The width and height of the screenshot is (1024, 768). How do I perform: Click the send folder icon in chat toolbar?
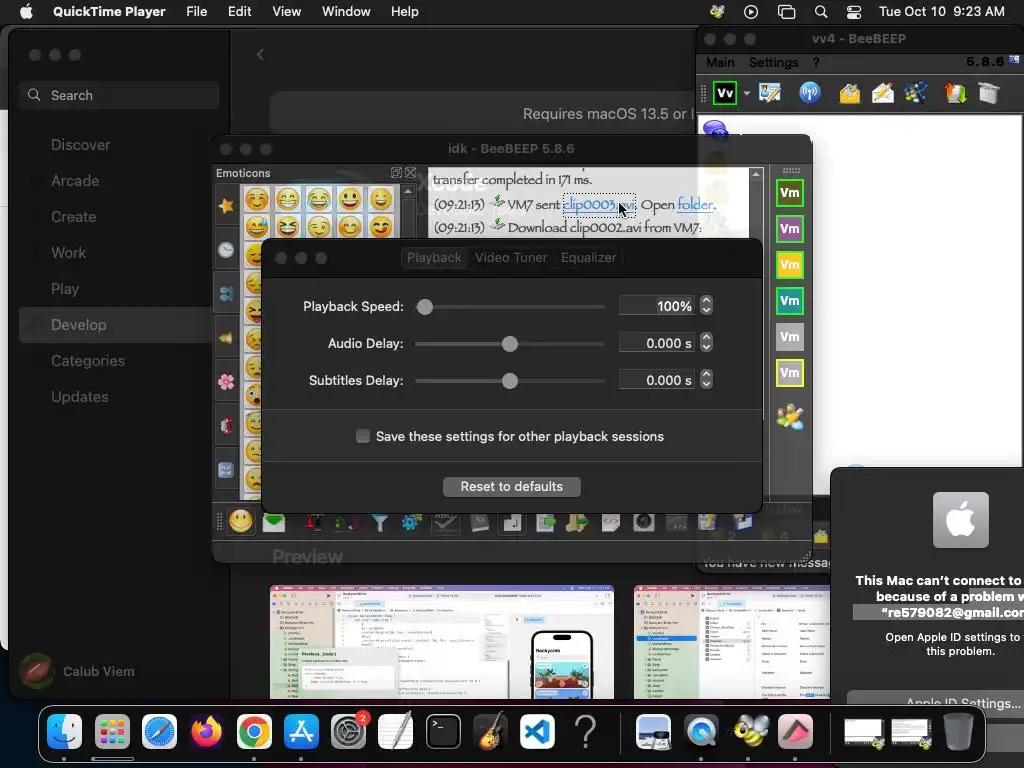pyautogui.click(x=577, y=522)
